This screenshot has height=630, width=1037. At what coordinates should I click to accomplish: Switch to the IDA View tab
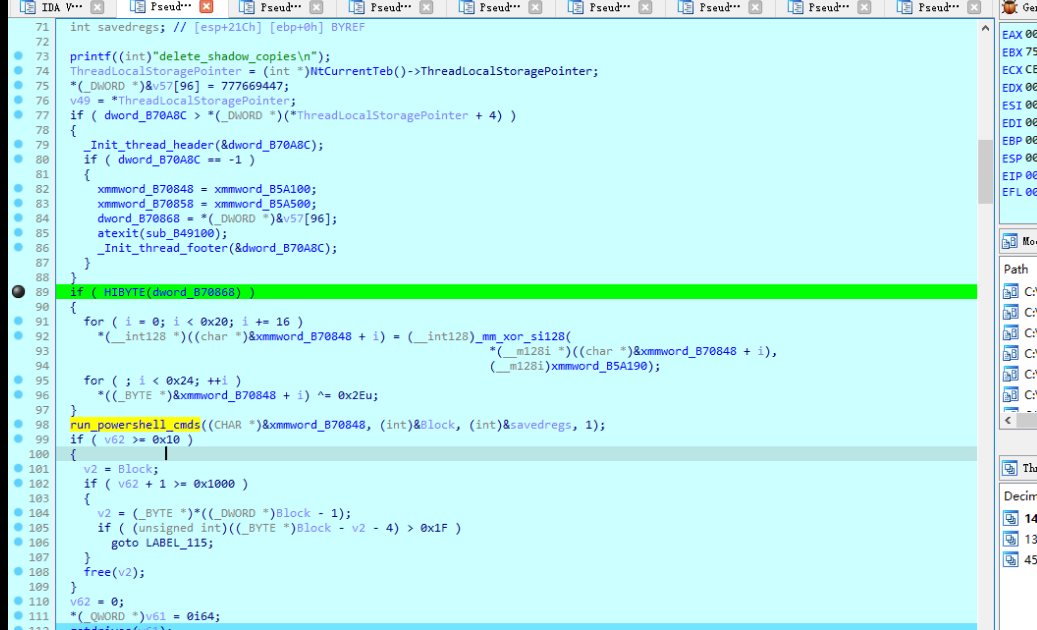(62, 7)
